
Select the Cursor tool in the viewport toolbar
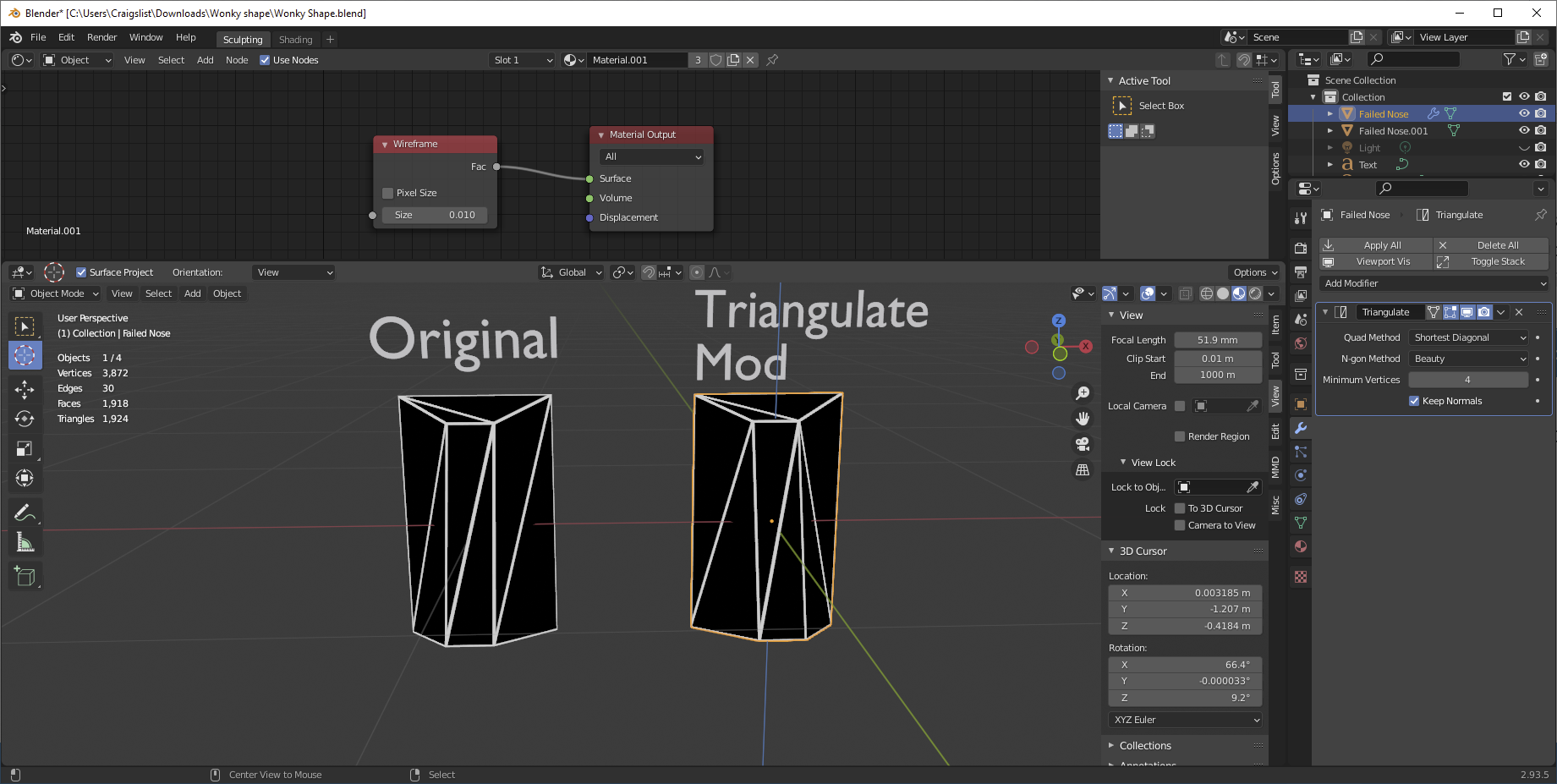[25, 355]
